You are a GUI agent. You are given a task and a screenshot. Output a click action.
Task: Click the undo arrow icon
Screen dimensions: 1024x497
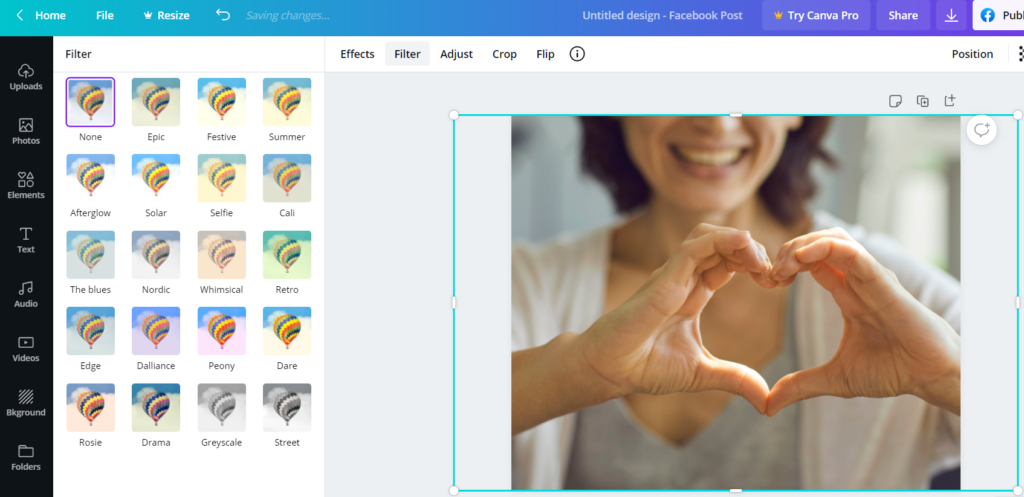coord(223,15)
